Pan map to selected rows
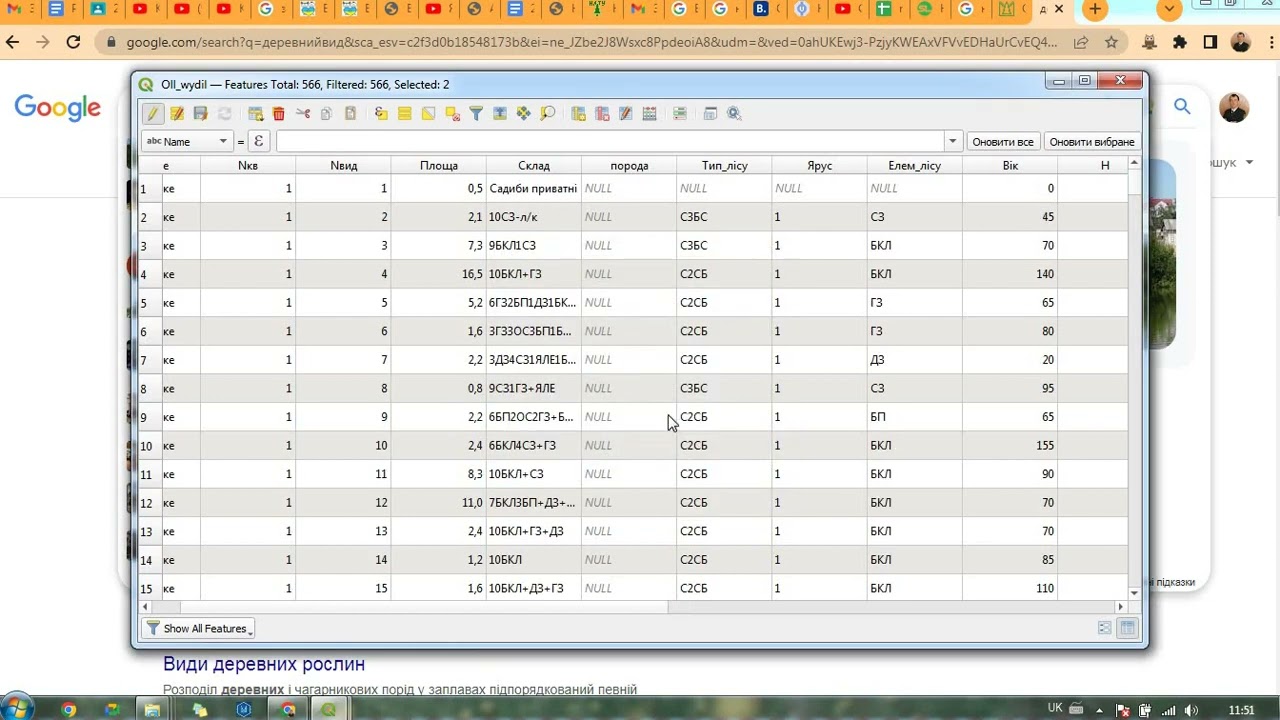Screen dimensions: 1280x720 (x=523, y=114)
